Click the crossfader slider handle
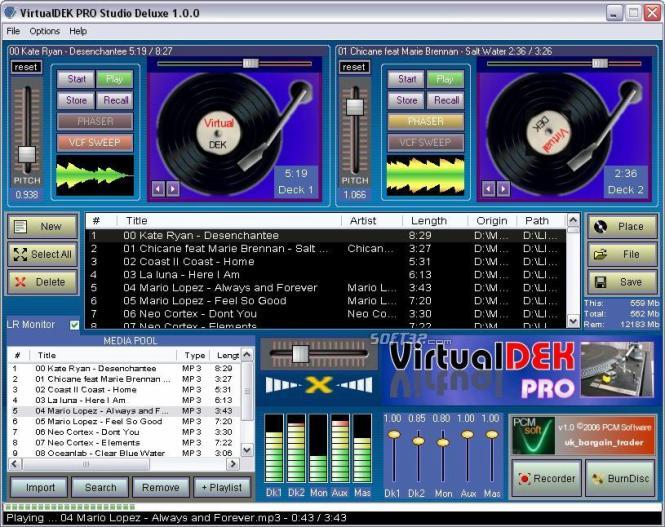Screen dimensions: 665x527 coord(300,354)
